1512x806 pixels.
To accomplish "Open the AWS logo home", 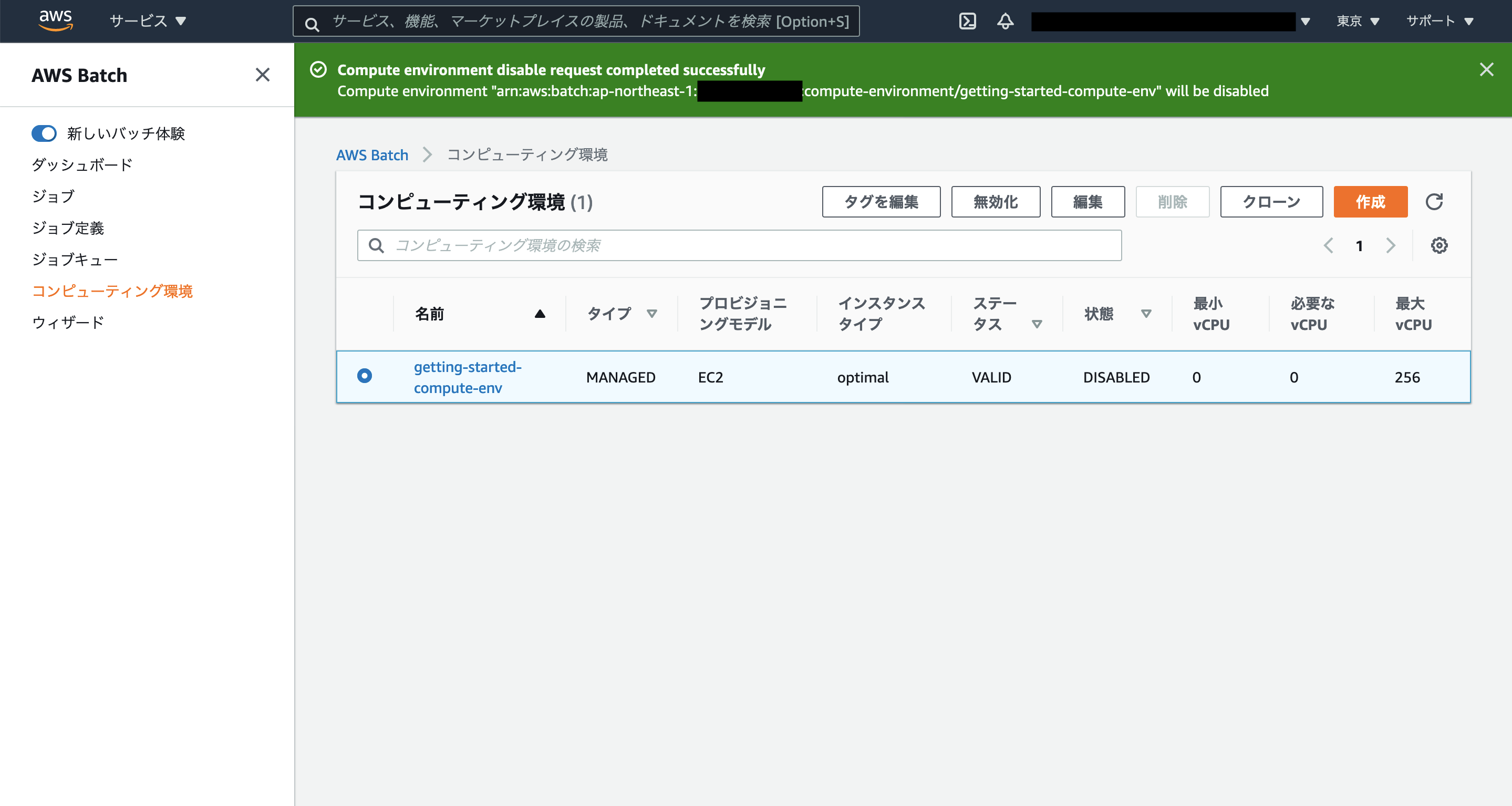I will (x=55, y=20).
